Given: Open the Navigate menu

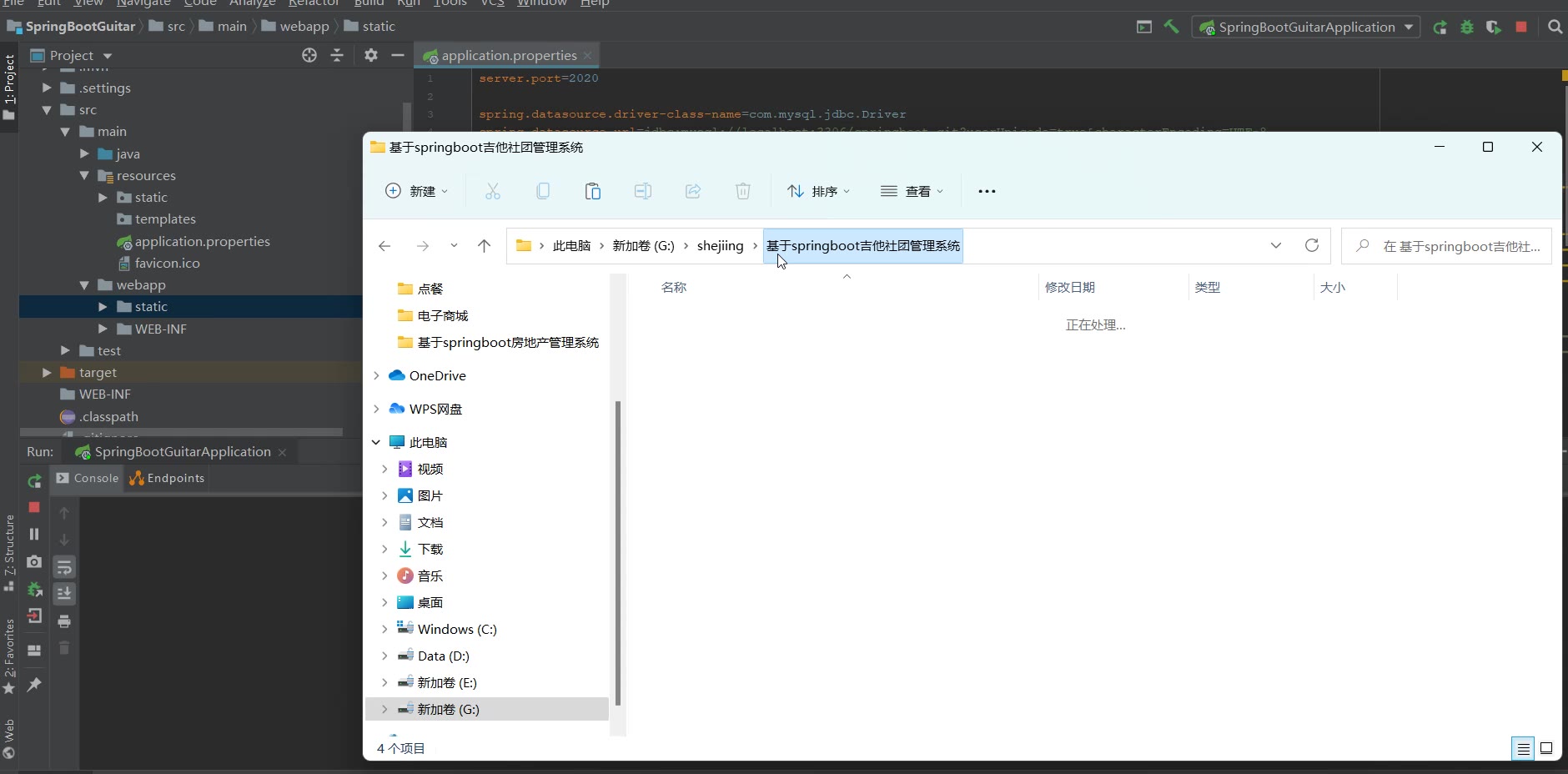Looking at the screenshot, I should 143,3.
